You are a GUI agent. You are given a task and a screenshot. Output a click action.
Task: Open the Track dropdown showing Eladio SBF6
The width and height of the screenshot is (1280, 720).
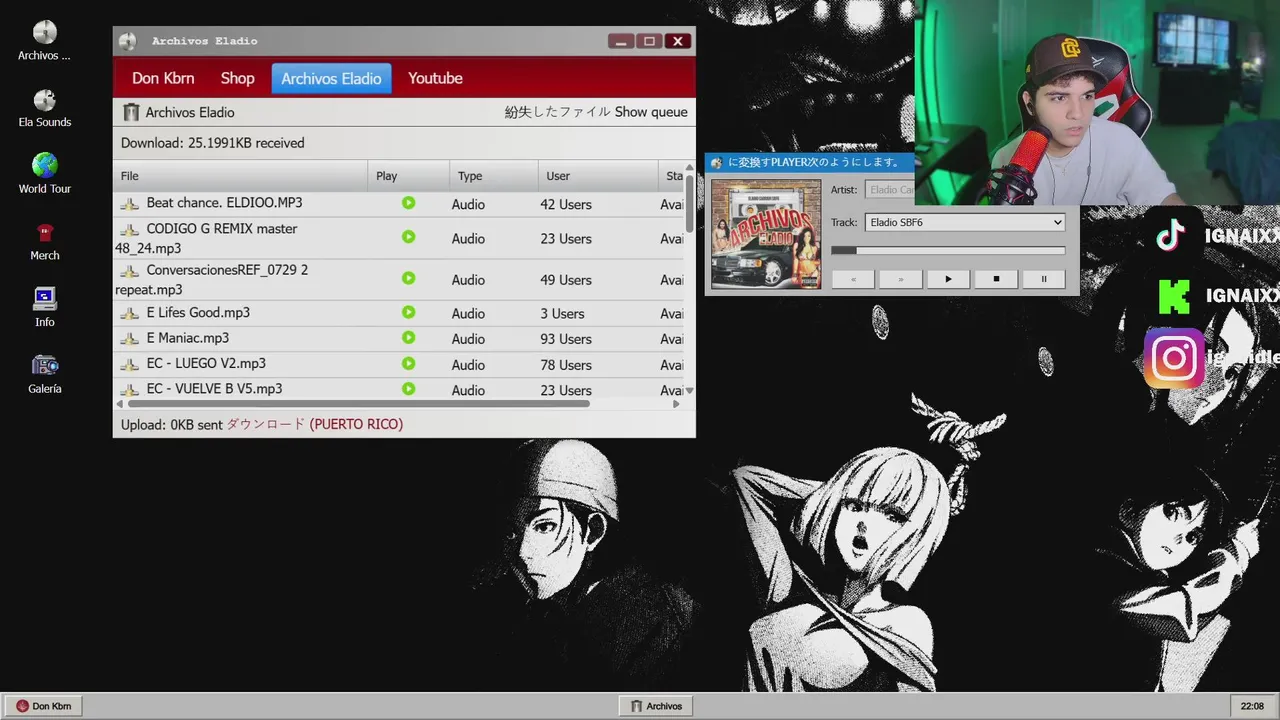click(965, 222)
